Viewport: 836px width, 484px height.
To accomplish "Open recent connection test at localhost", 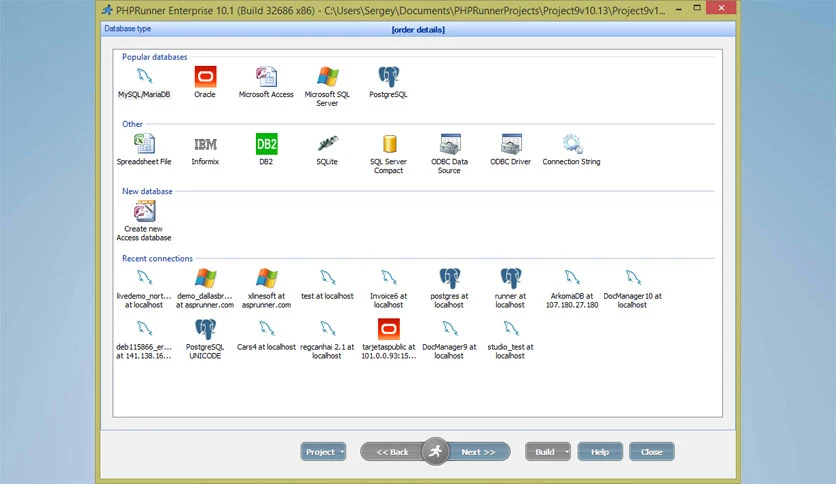I will click(327, 285).
